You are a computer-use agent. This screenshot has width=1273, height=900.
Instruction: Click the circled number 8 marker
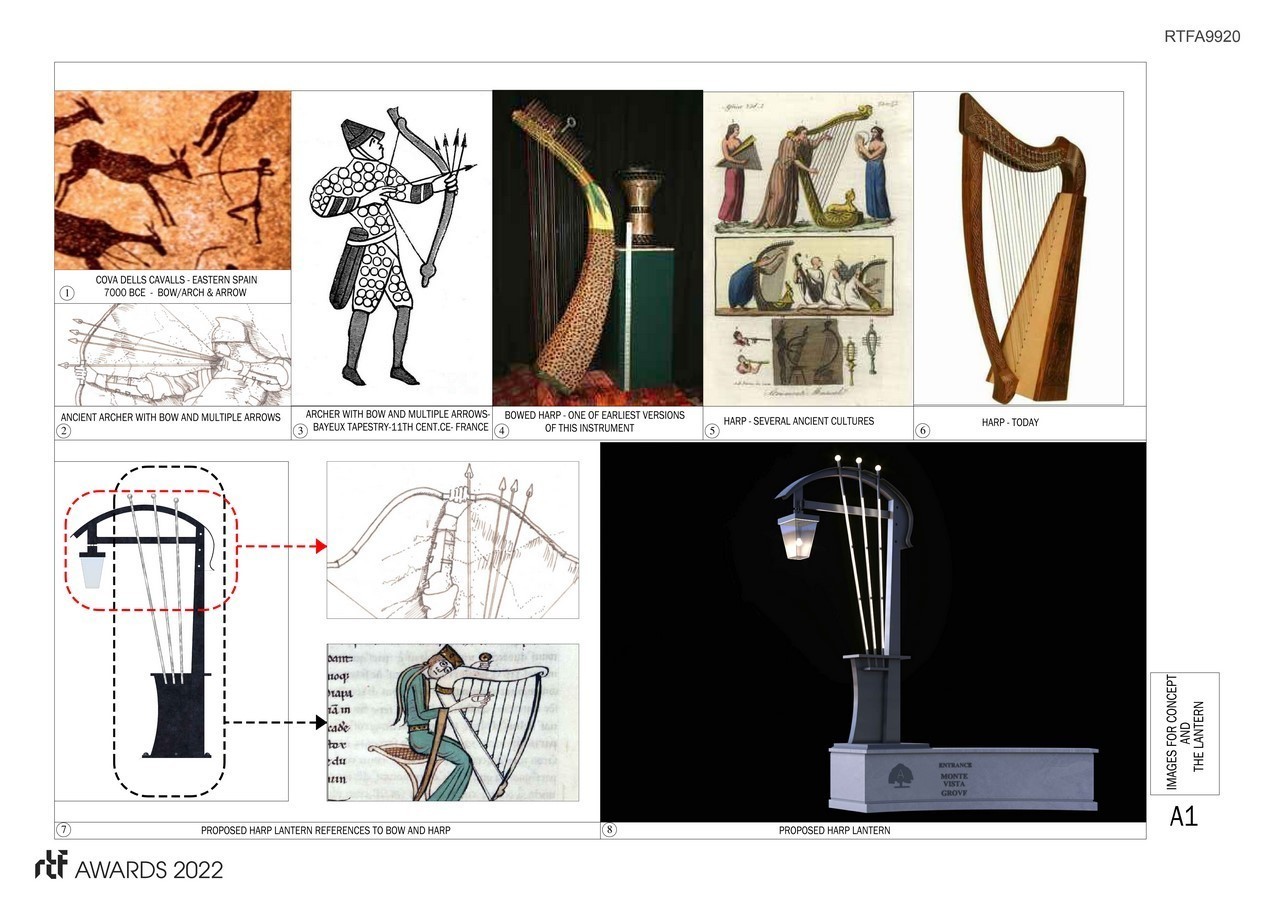point(610,830)
